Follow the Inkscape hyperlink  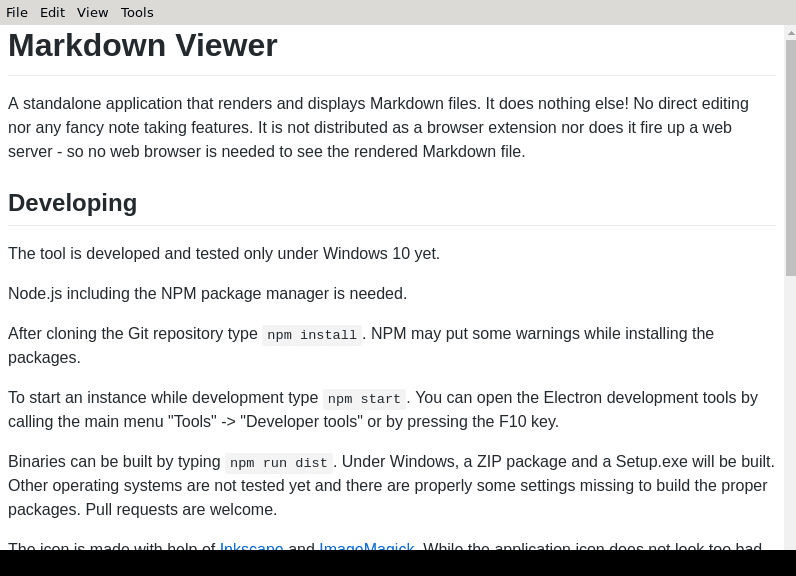coord(251,547)
